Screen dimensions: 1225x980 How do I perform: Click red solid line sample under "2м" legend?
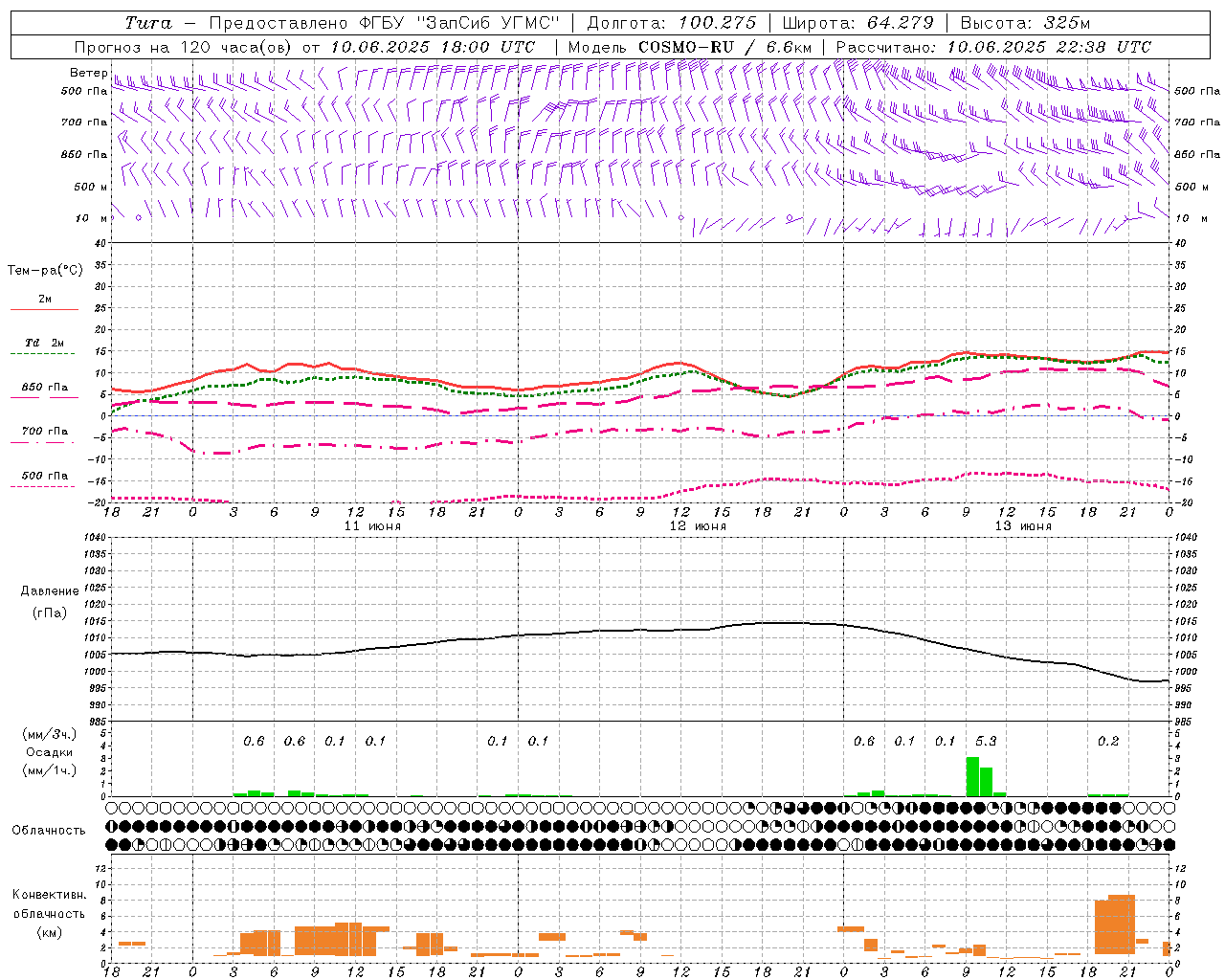(45, 309)
